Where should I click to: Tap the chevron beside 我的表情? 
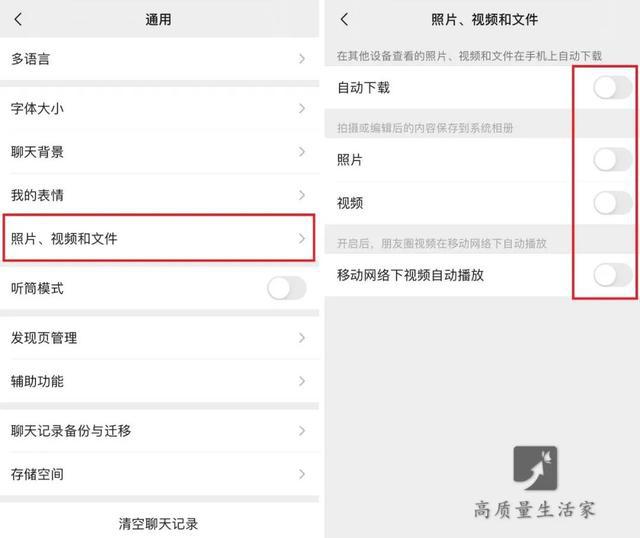302,195
